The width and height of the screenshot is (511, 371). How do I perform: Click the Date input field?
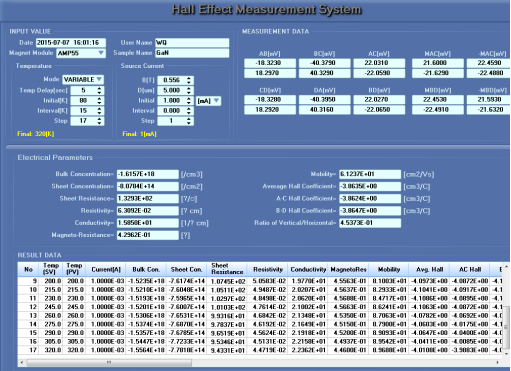[x=71, y=43]
